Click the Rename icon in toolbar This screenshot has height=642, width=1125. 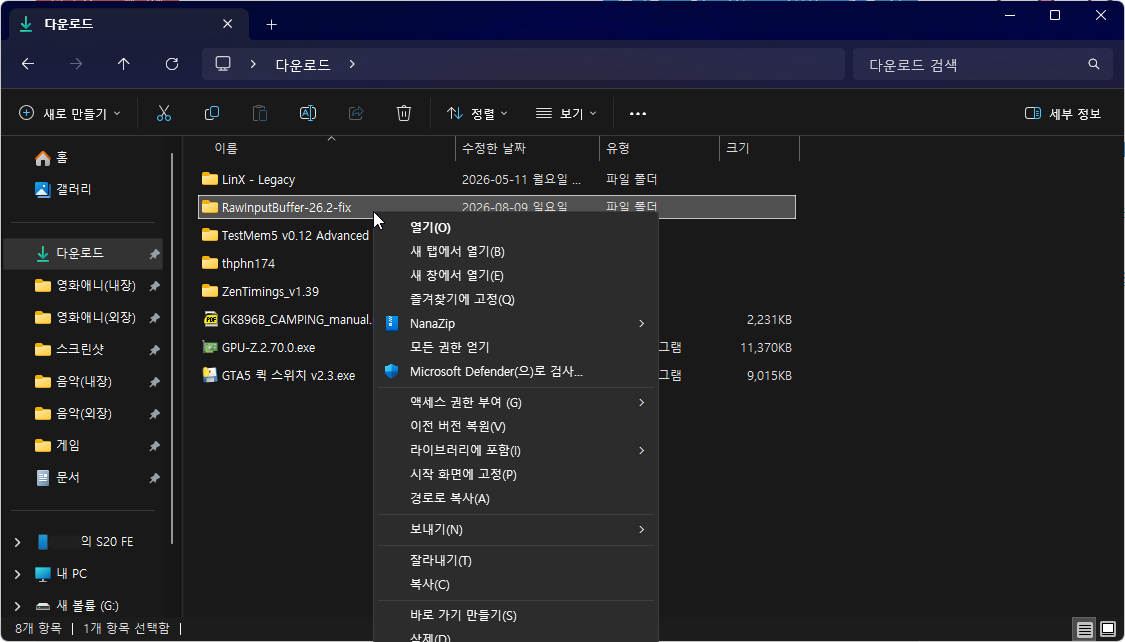pyautogui.click(x=308, y=113)
